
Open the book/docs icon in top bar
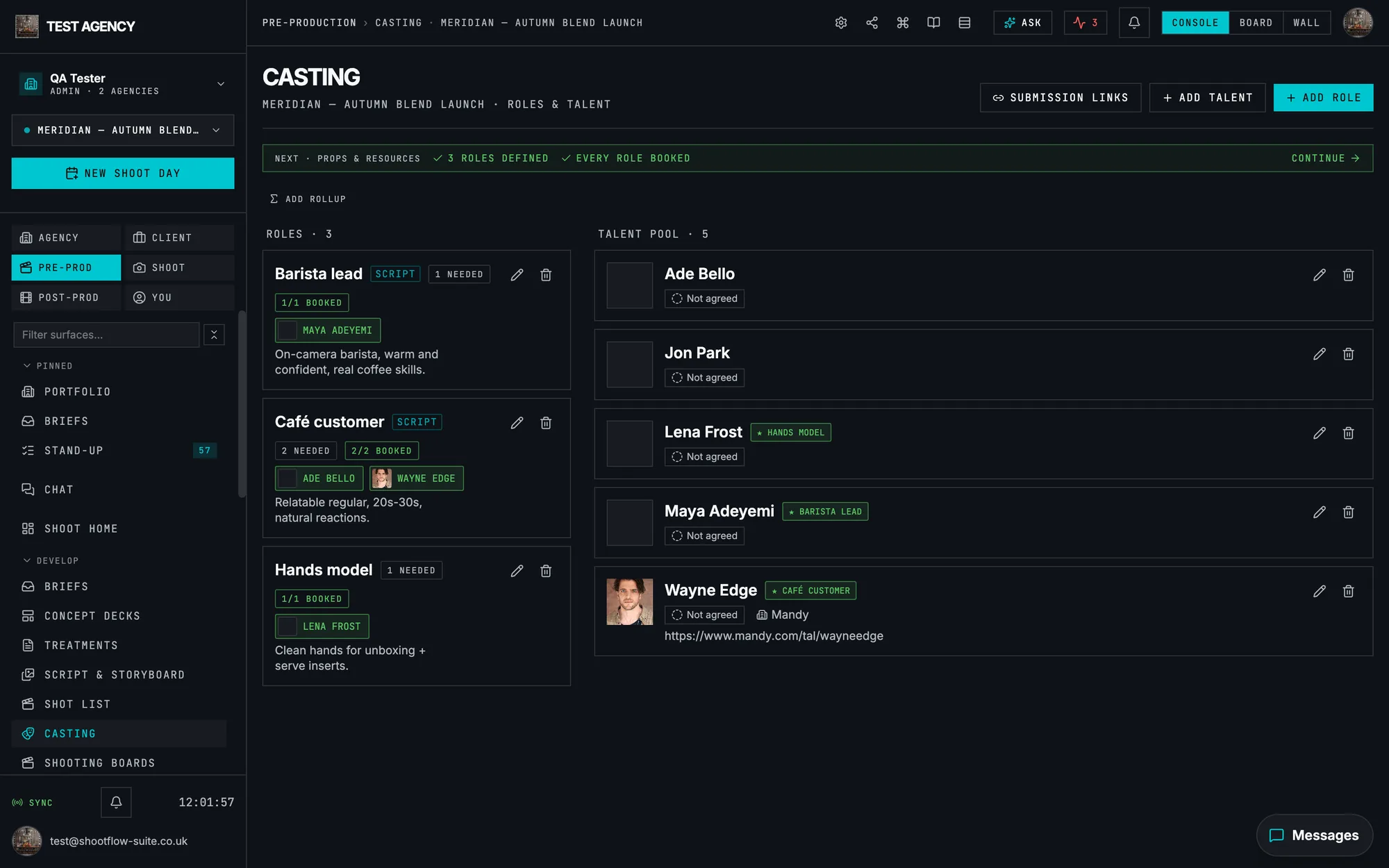(933, 23)
